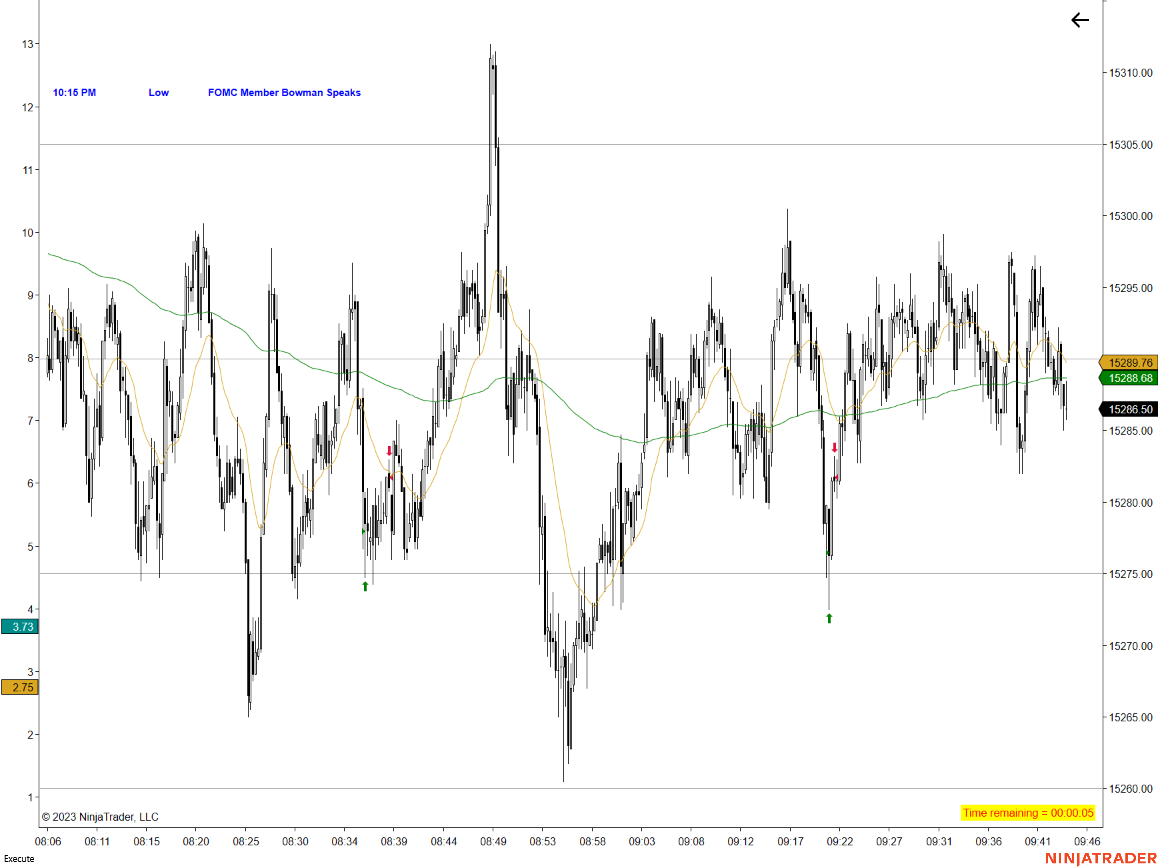Click the 1 label on left axis
This screenshot has width=1158, height=868.
pyautogui.click(x=31, y=797)
